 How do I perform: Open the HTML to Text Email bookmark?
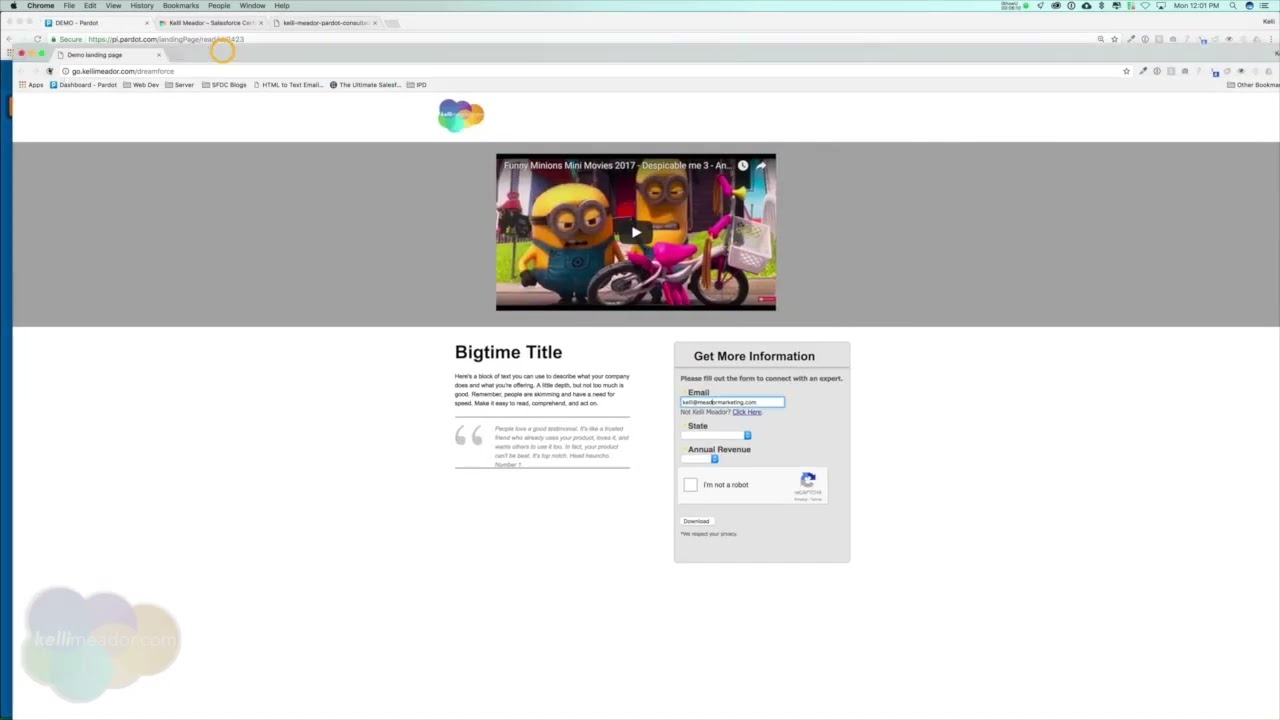[x=289, y=85]
